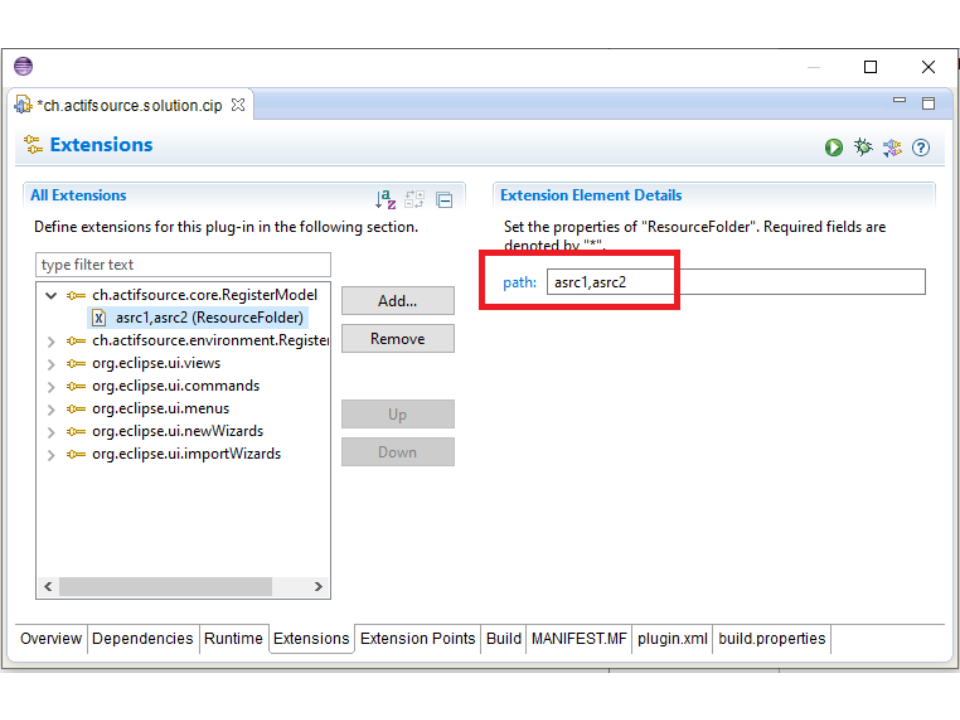Maximize the editor area using the editor maximize icon
Viewport: 960px width, 720px height.
(x=928, y=103)
